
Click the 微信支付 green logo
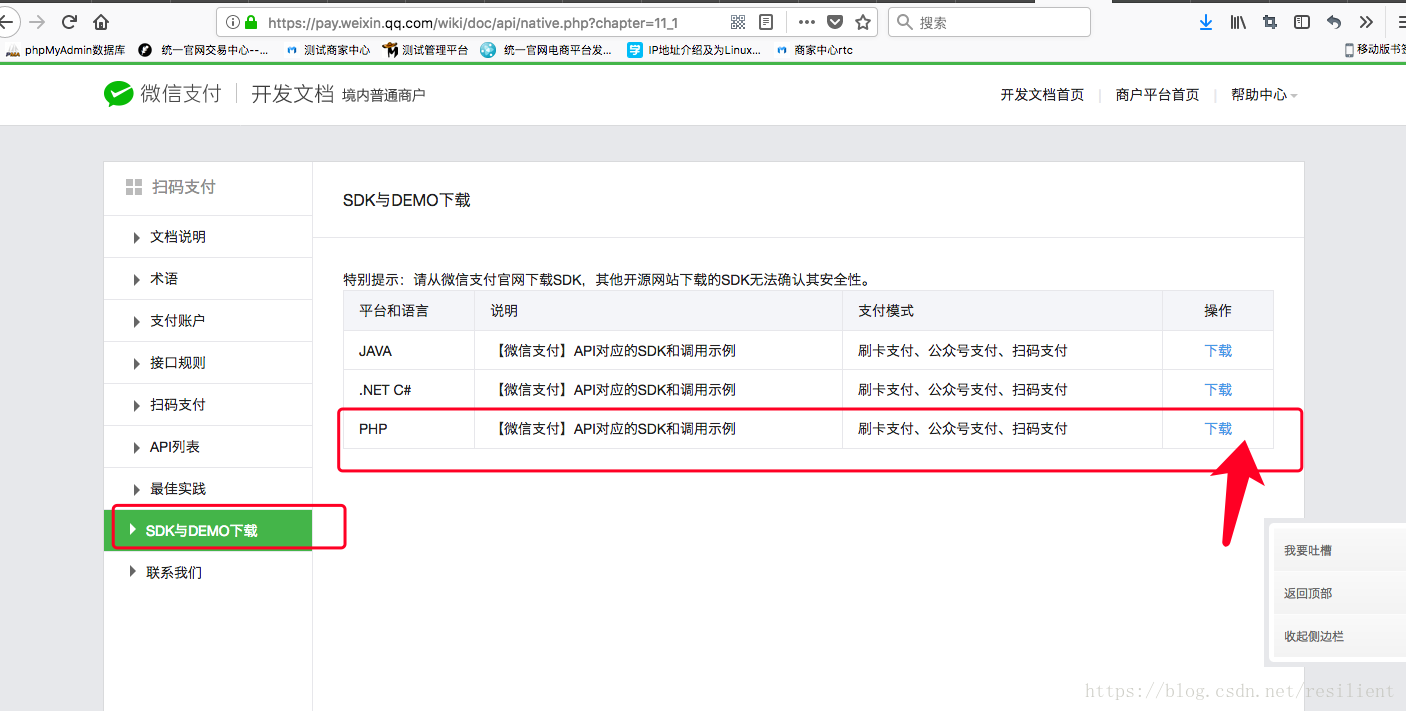(x=162, y=94)
